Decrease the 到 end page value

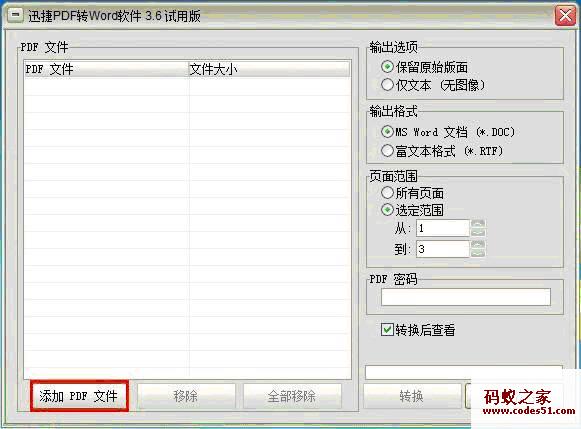[478, 253]
